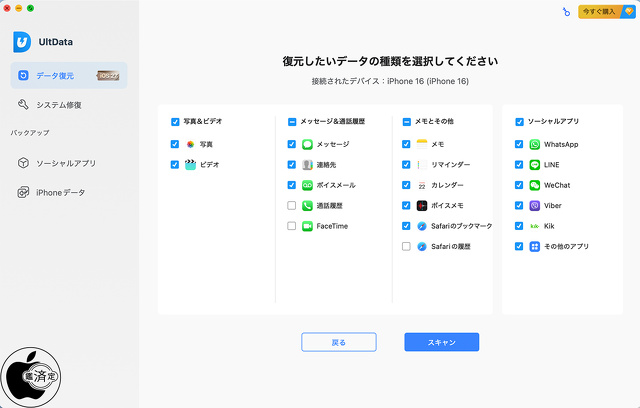Click the LINE app icon
Image resolution: width=640 pixels, height=408 pixels.
[535, 165]
